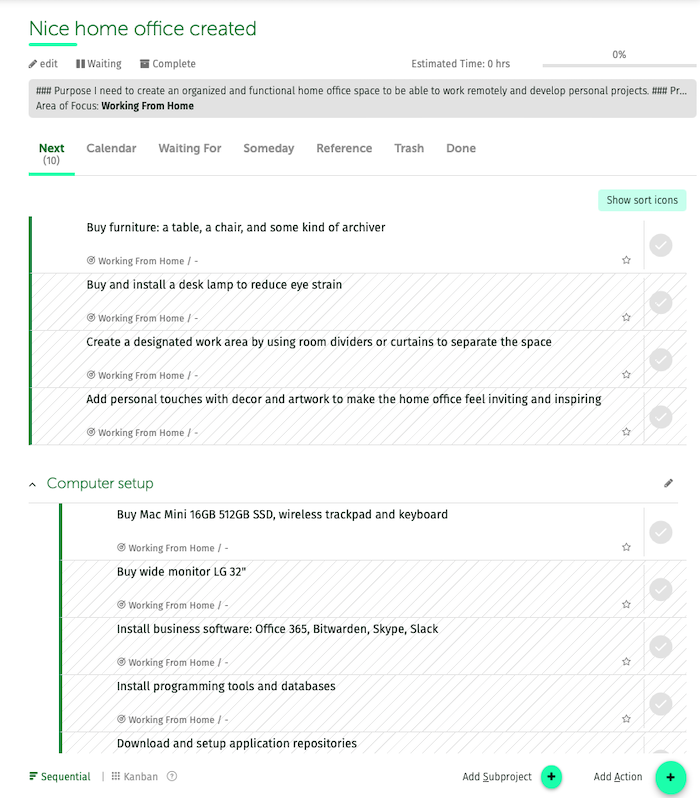Complete the 'Buy Mac Mini' action checkmark
Screen dimensions: 700x798
pyautogui.click(x=660, y=532)
